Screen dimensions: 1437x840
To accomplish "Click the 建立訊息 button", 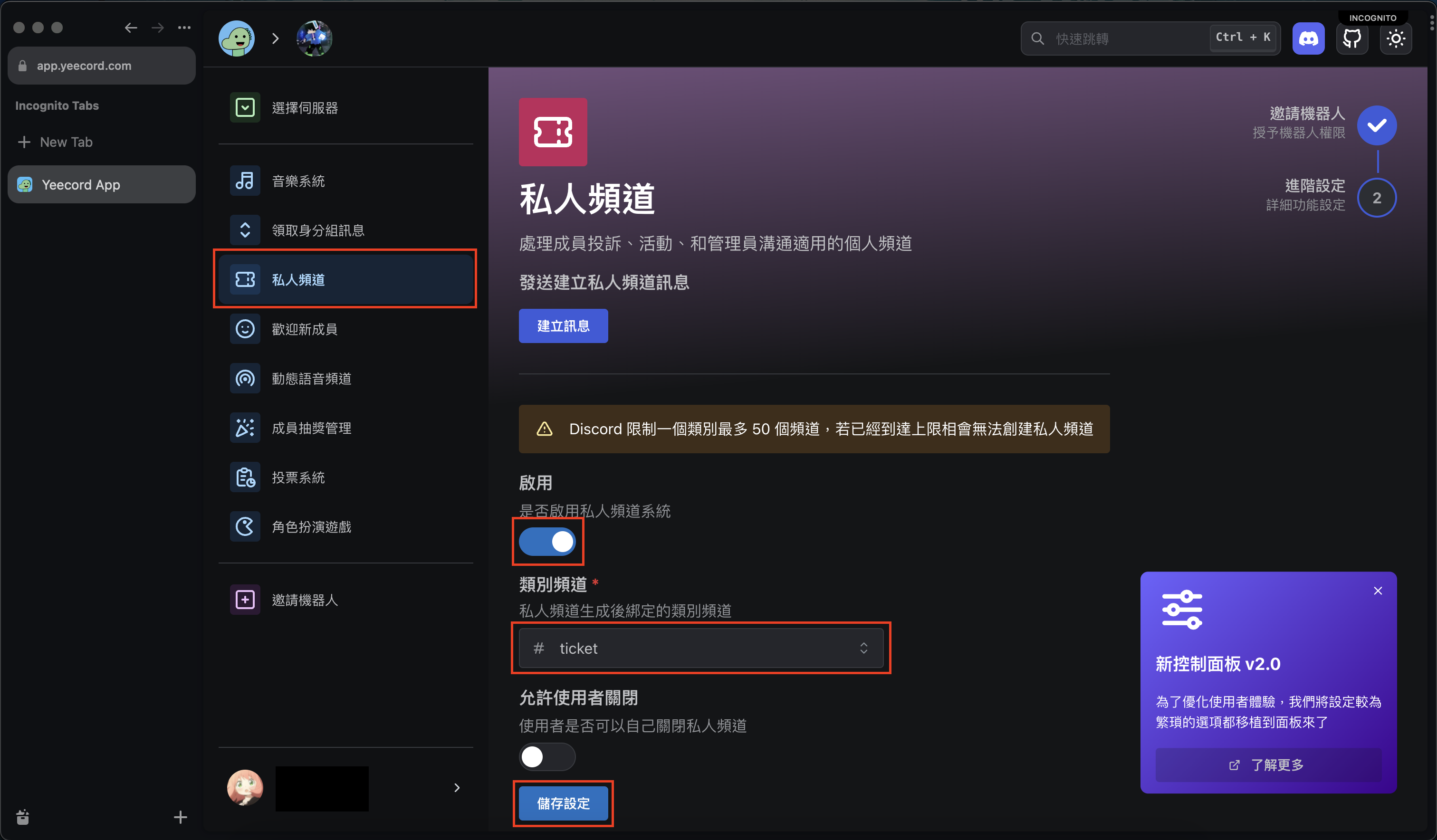I will (563, 326).
